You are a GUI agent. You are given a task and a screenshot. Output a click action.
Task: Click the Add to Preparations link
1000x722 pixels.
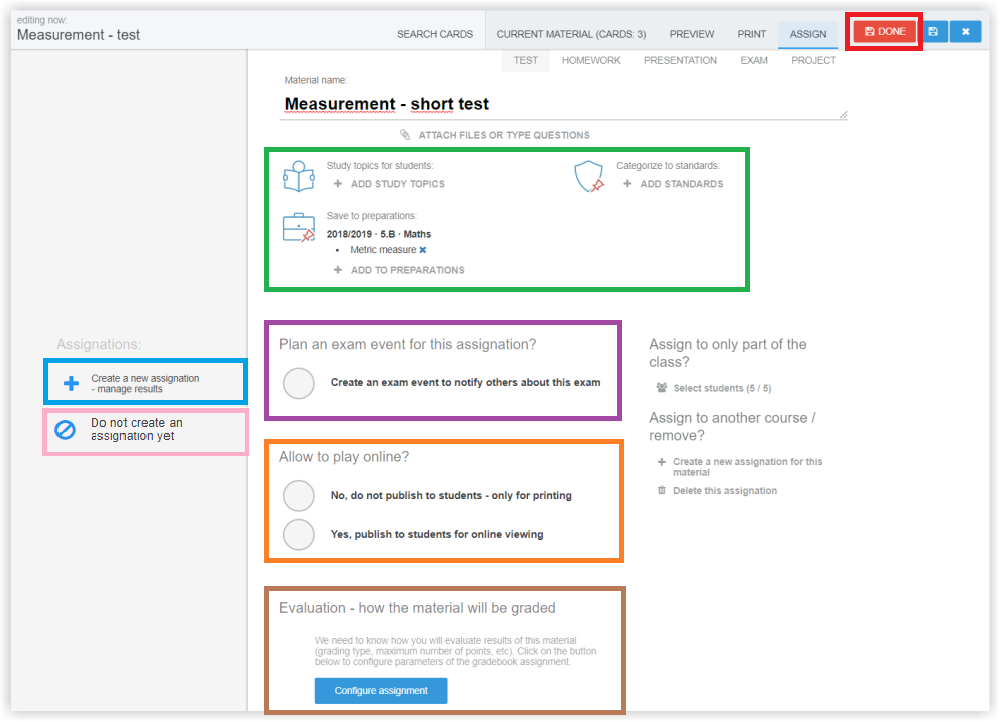[408, 270]
